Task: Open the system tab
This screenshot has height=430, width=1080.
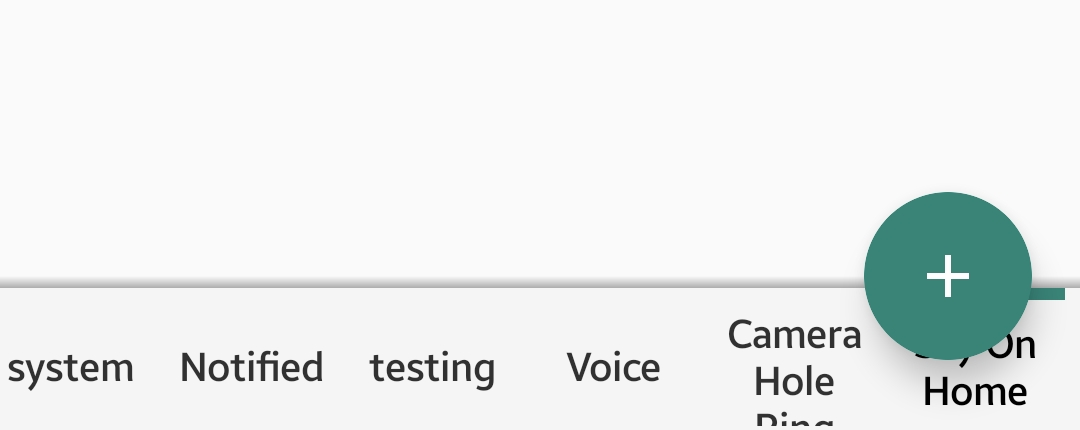Action: tap(70, 368)
